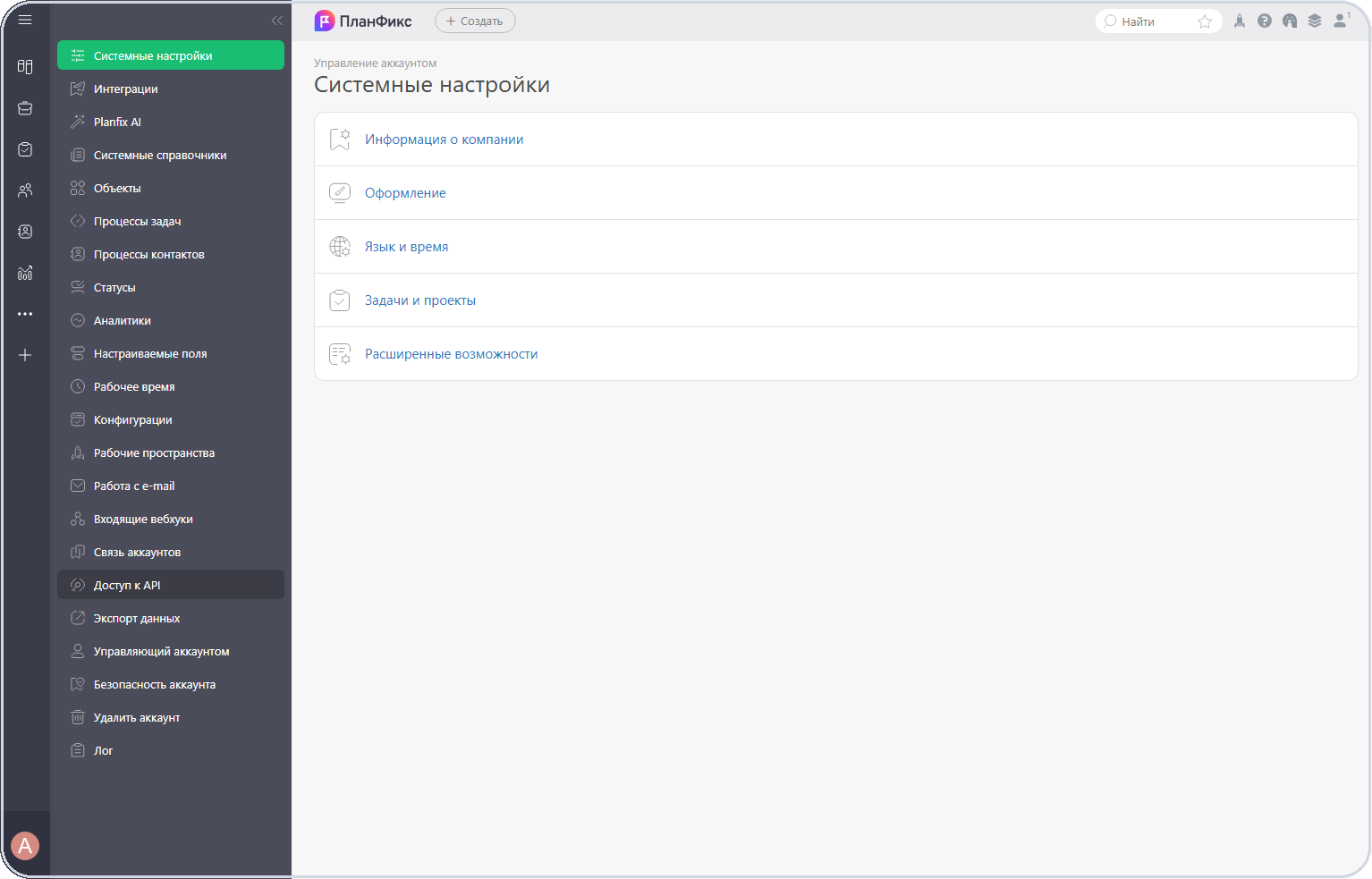1372x879 pixels.
Task: Click the Управление аккаунтом breadcrumb
Action: (x=375, y=63)
